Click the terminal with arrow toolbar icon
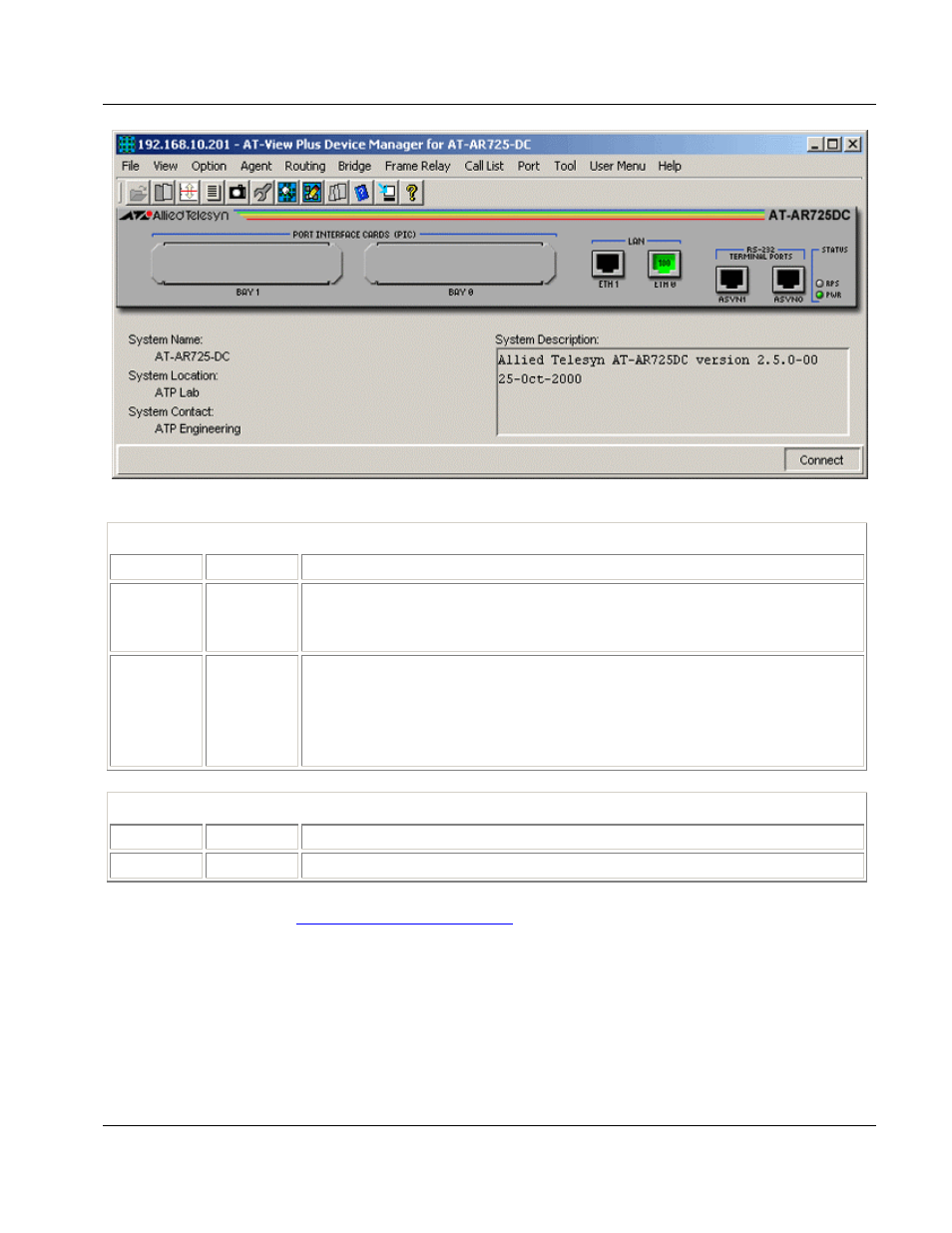Viewport: 952px width, 1233px height. coord(387,193)
